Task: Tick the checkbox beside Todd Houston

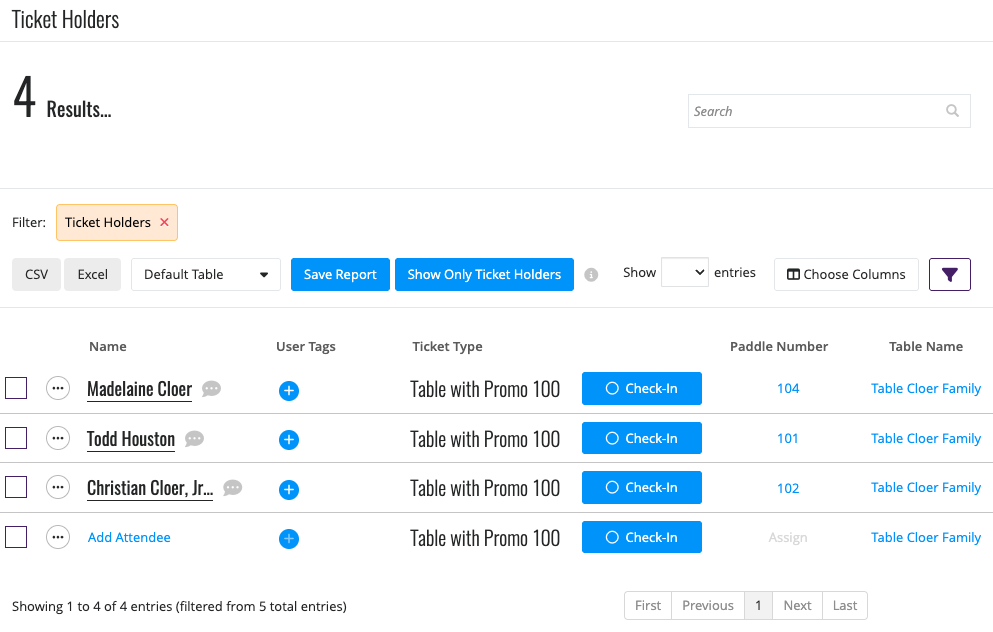Action: pyautogui.click(x=16, y=438)
